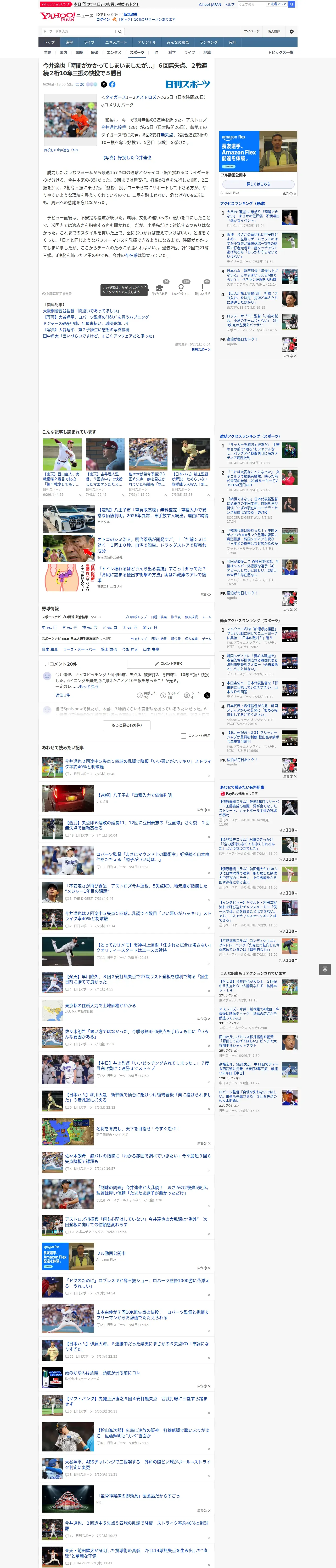This screenshot has width=336, height=1568.
Task: Select the 有料 tab
Action: pos(232,43)
